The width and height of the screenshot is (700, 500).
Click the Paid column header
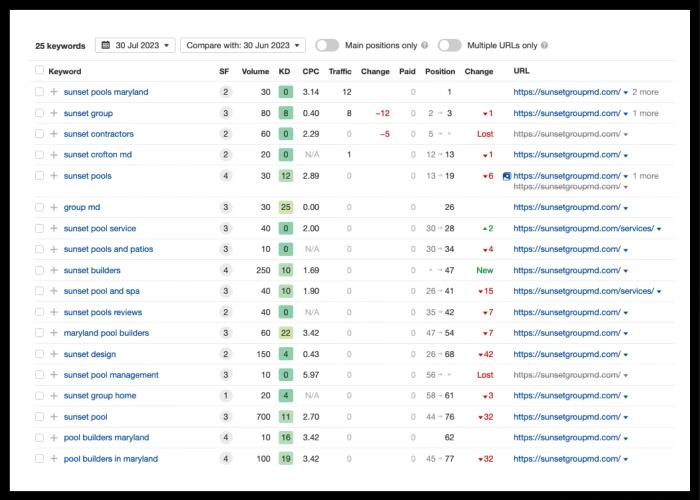point(407,71)
